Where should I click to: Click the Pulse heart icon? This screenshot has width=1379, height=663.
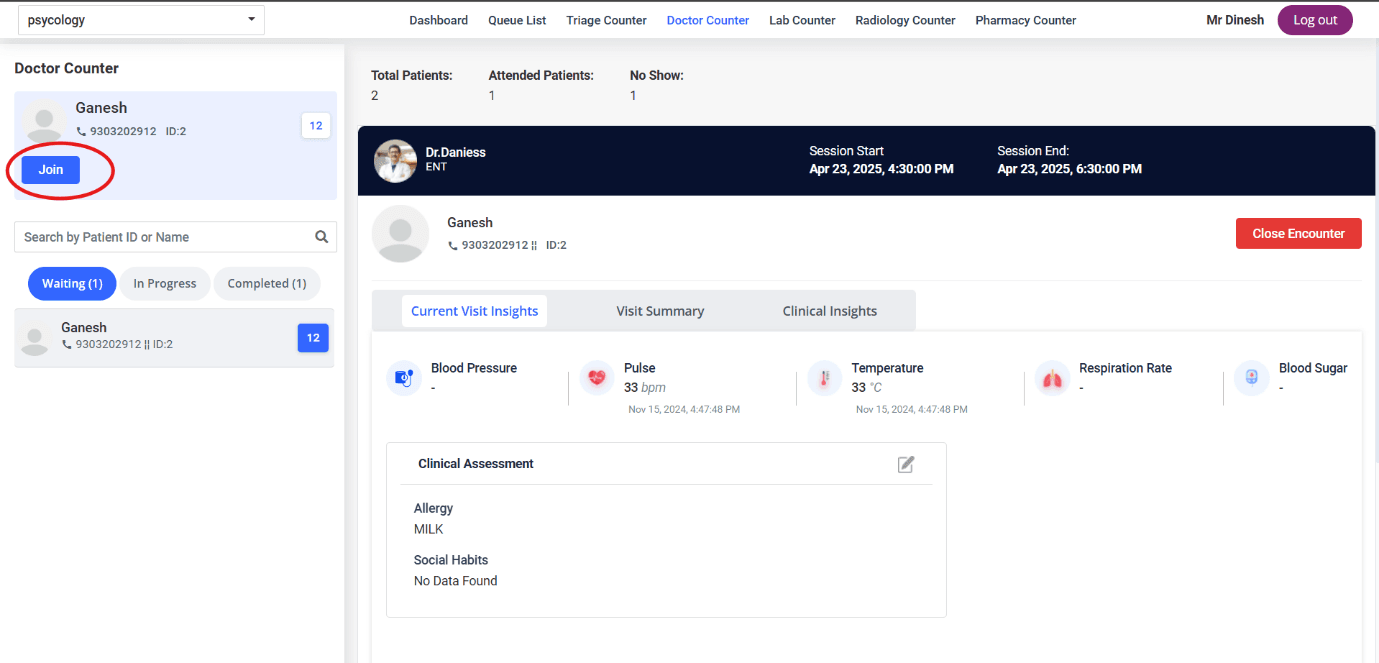click(597, 378)
